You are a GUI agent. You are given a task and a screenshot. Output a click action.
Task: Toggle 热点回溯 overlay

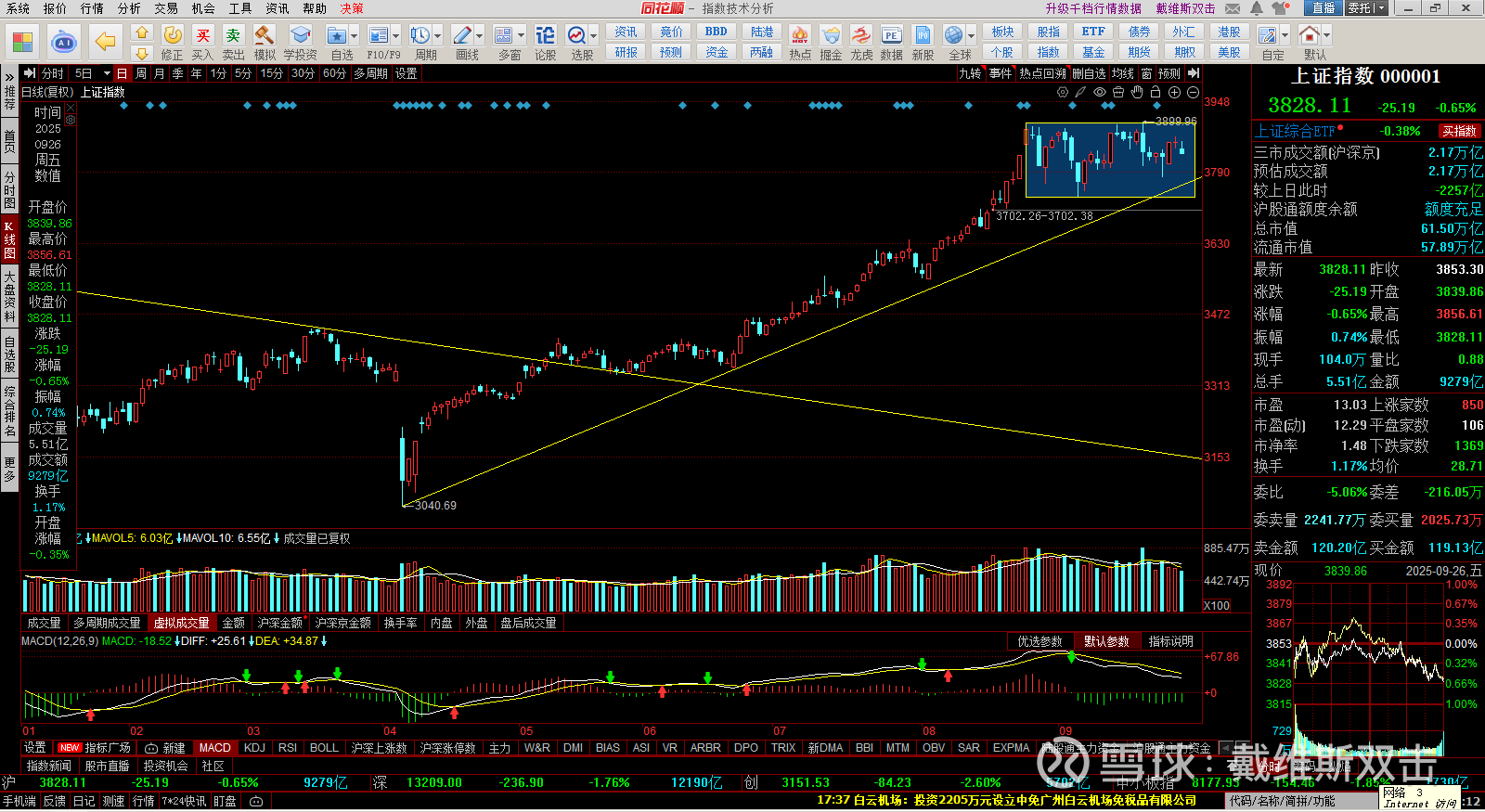1042,73
